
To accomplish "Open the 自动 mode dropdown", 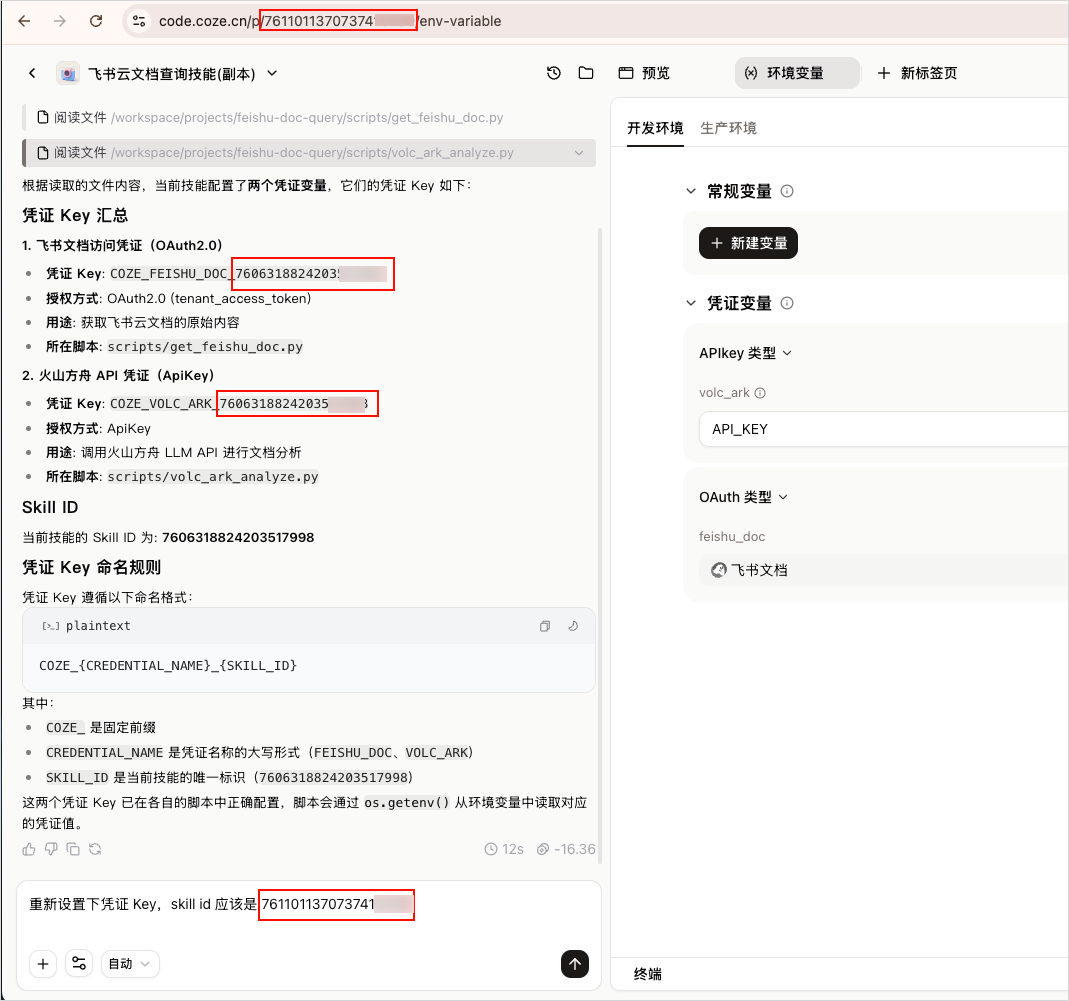I will click(130, 963).
